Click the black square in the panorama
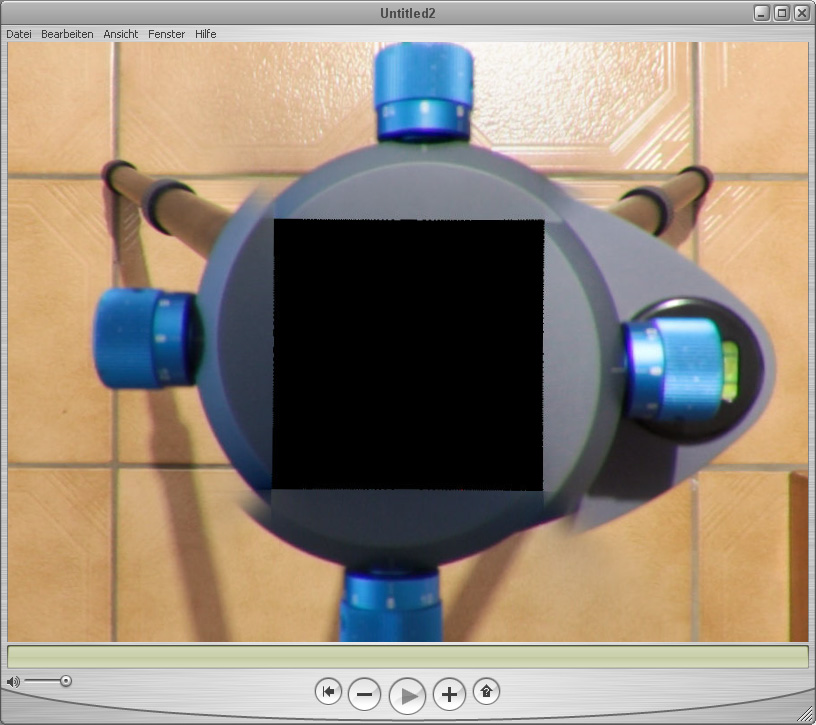This screenshot has width=816, height=725. pyautogui.click(x=408, y=355)
